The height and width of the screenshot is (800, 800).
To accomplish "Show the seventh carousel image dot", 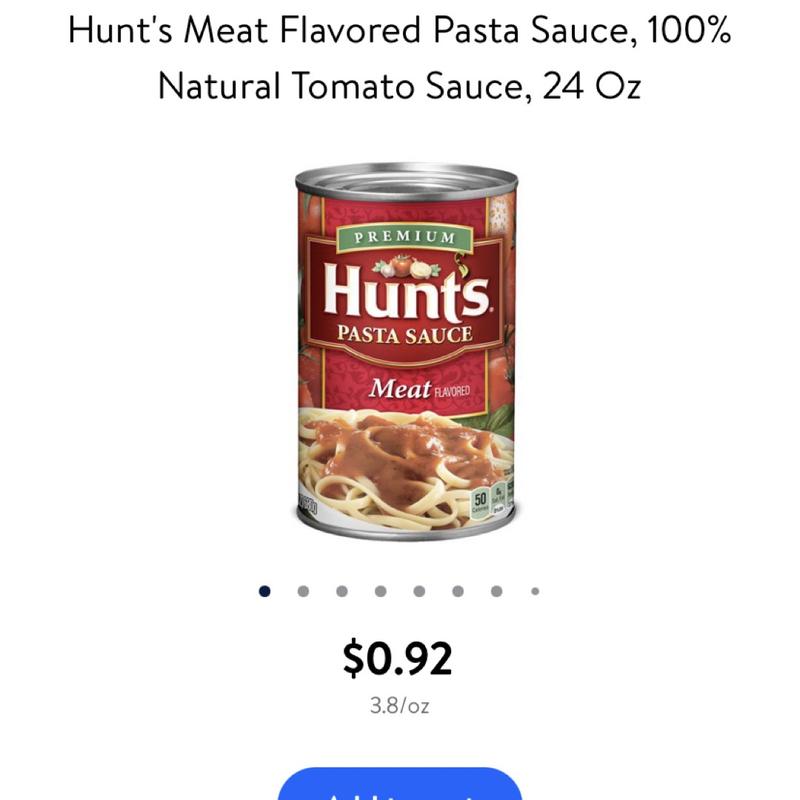I will (x=496, y=591).
